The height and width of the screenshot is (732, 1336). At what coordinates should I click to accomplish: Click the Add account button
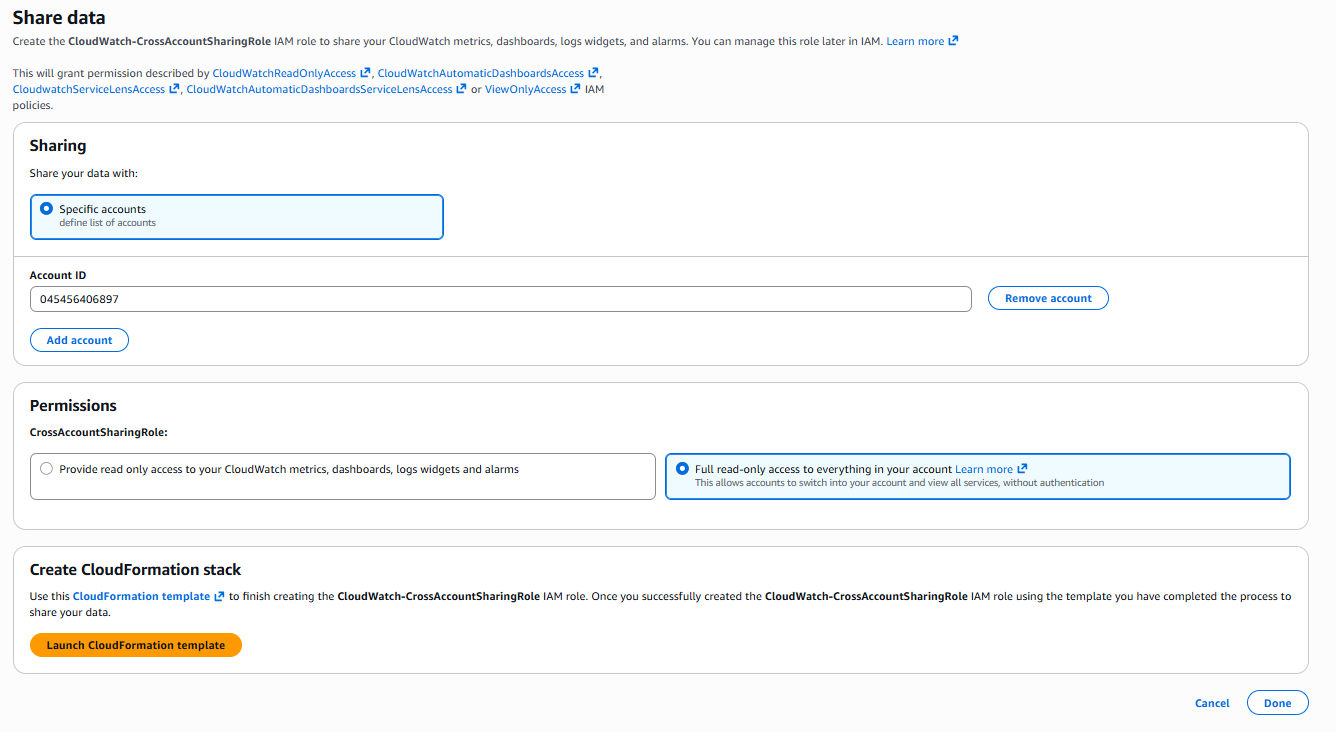pyautogui.click(x=80, y=340)
